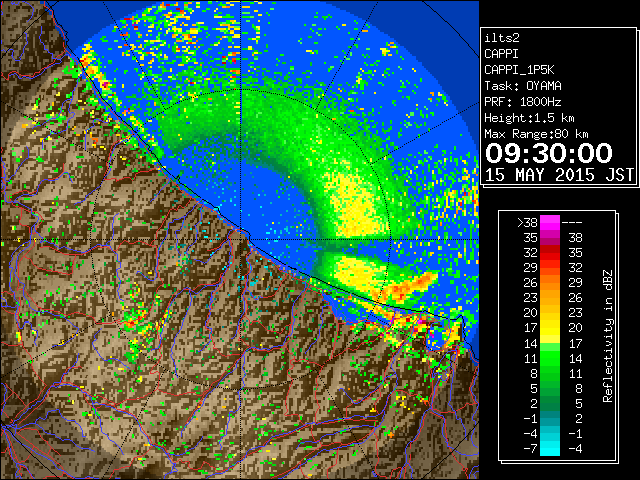640x480 pixels.
Task: Click the 'ilts2' label in info box
Action: tap(502, 38)
